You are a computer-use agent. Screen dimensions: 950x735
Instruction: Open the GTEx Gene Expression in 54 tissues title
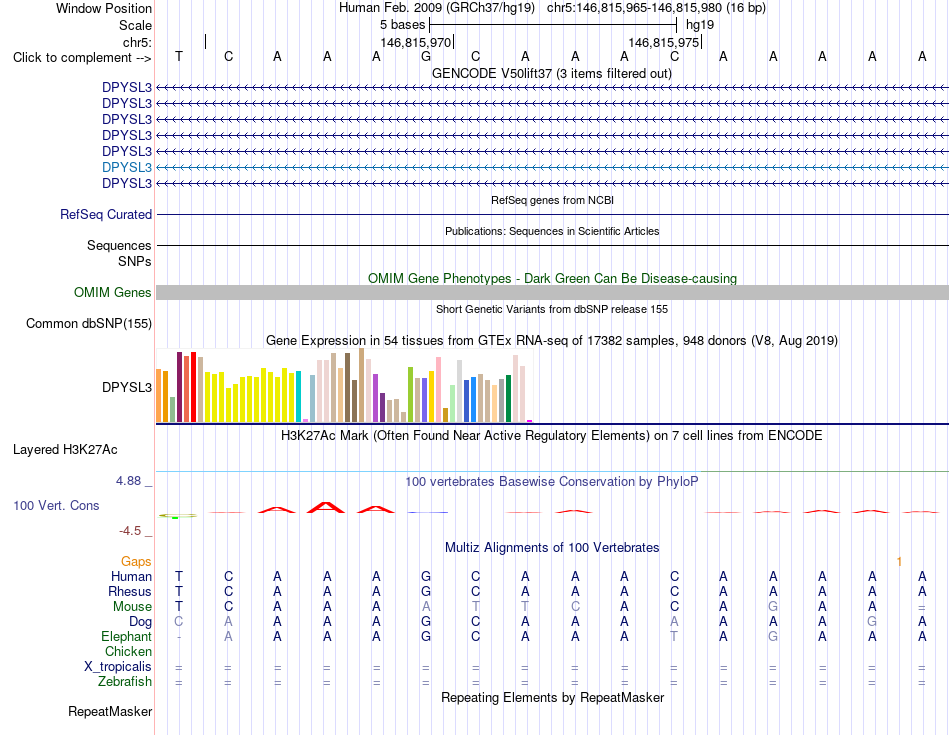[x=552, y=341]
